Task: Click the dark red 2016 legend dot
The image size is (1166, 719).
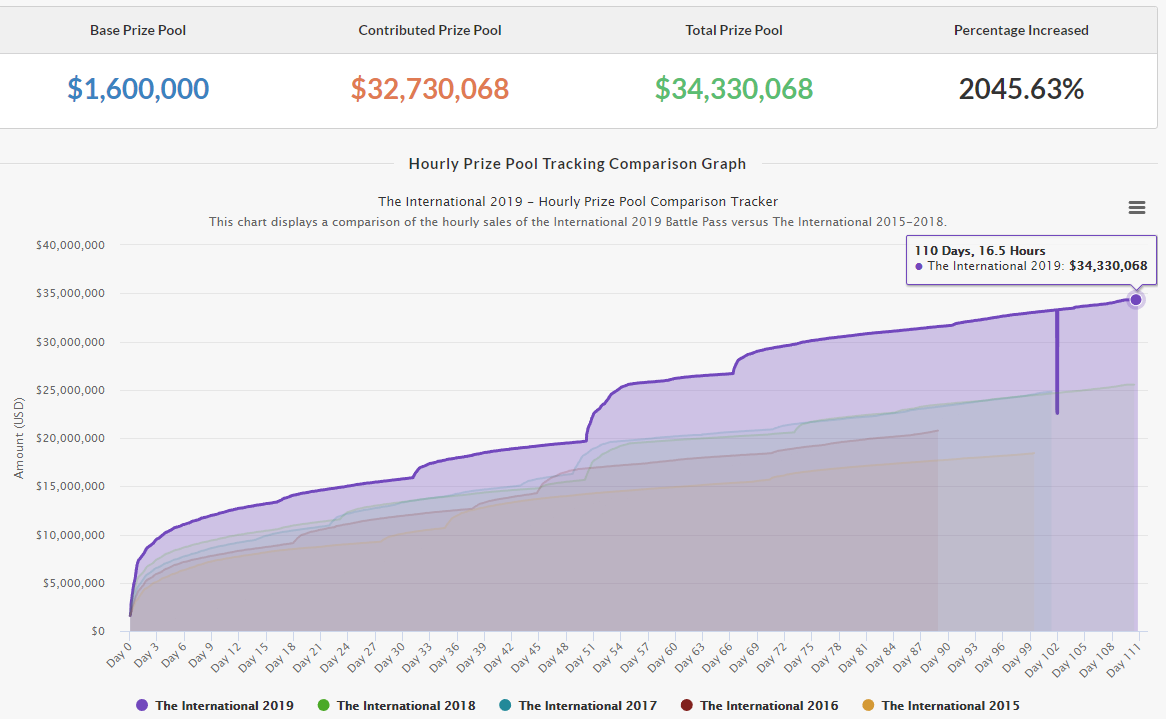Action: (x=686, y=706)
